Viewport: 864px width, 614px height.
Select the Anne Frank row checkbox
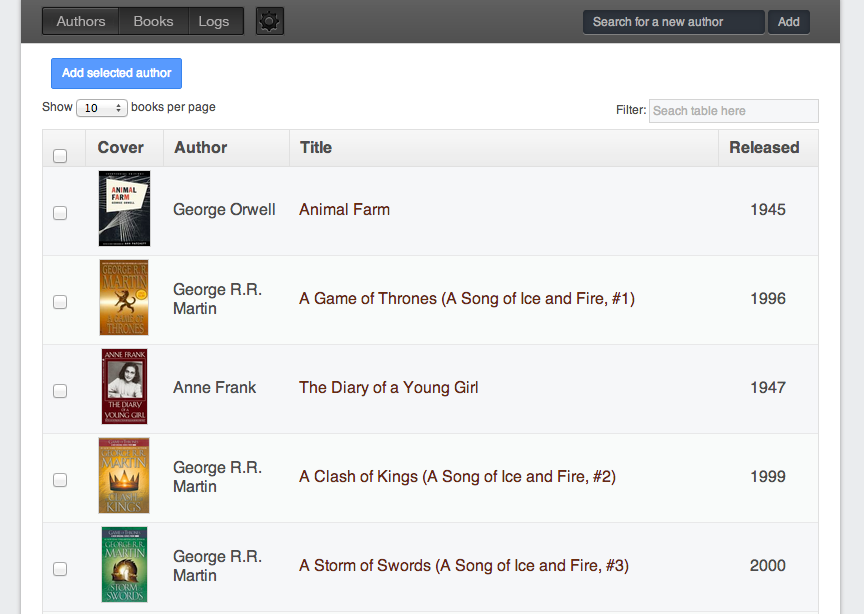tap(60, 391)
